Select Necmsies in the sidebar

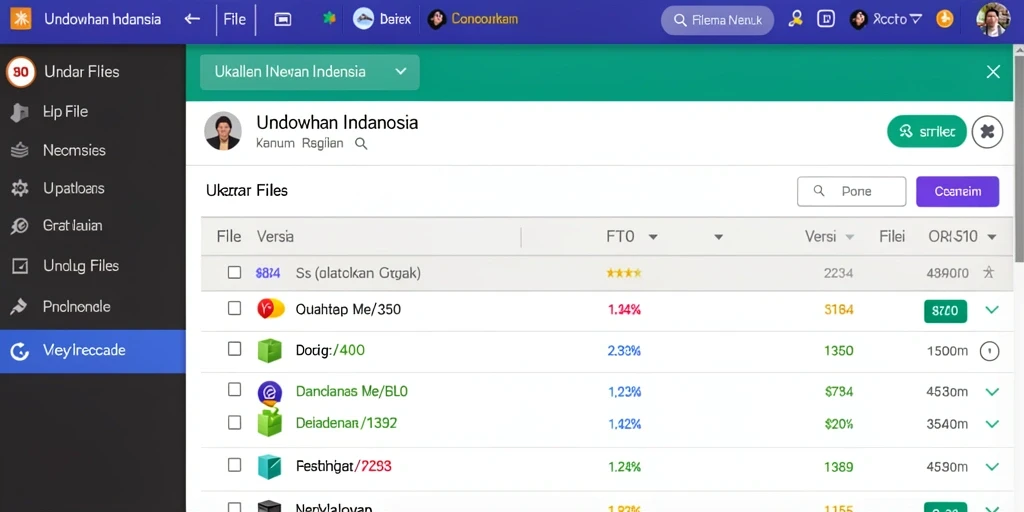point(93,150)
